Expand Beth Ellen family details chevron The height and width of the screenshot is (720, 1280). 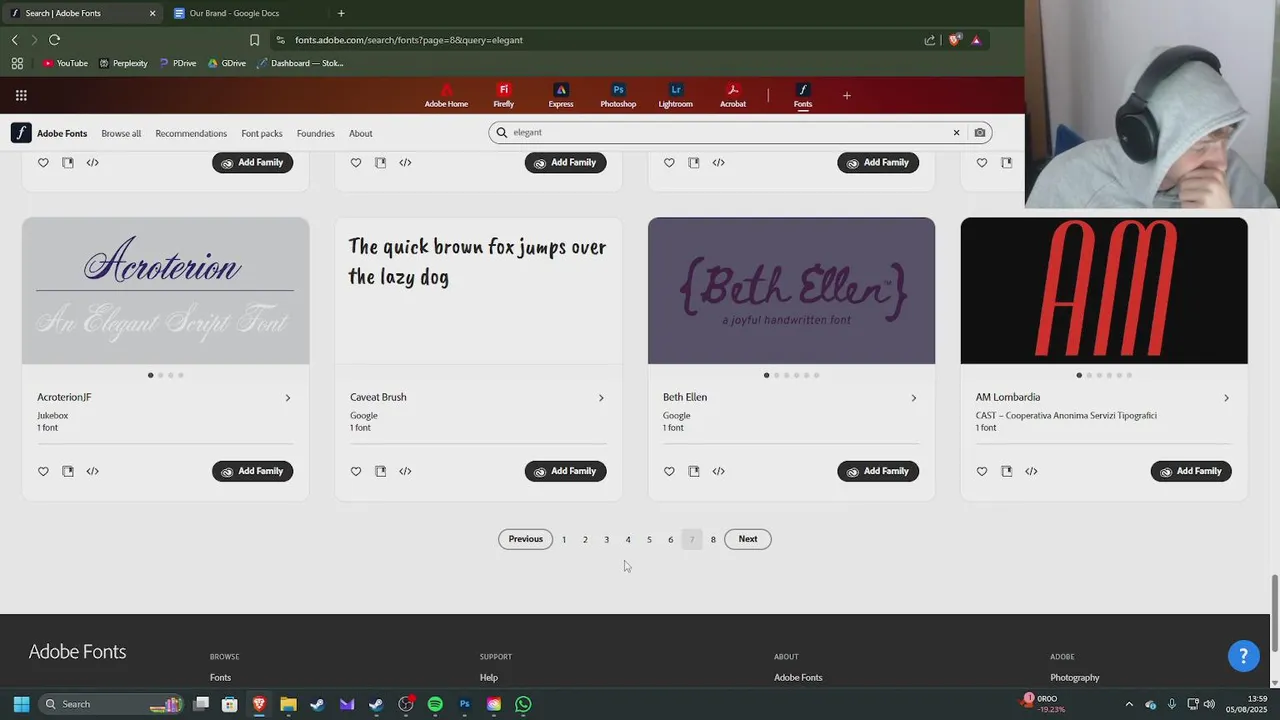[x=914, y=398]
